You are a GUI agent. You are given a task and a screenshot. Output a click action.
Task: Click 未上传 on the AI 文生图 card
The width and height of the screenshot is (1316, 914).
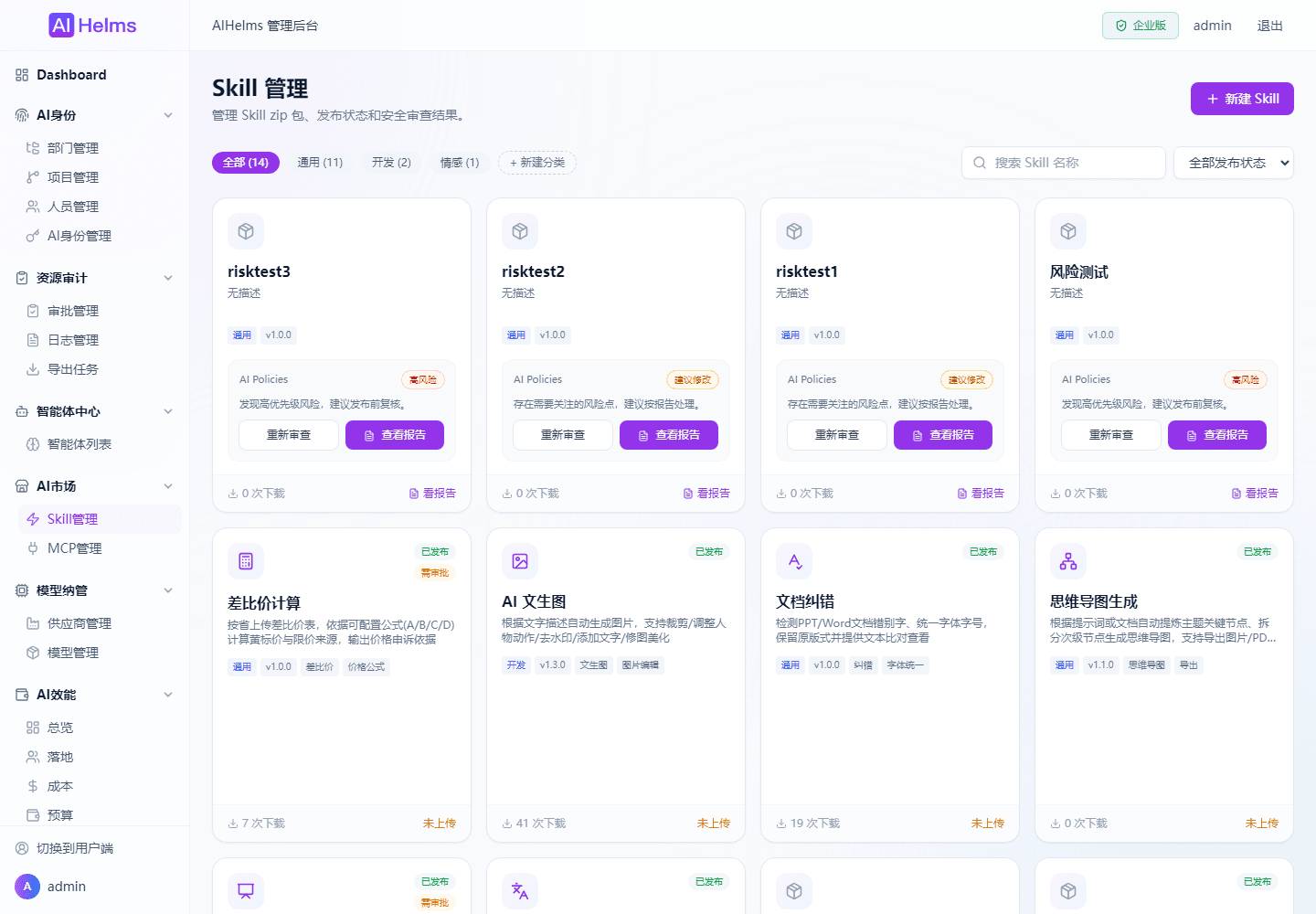(714, 824)
